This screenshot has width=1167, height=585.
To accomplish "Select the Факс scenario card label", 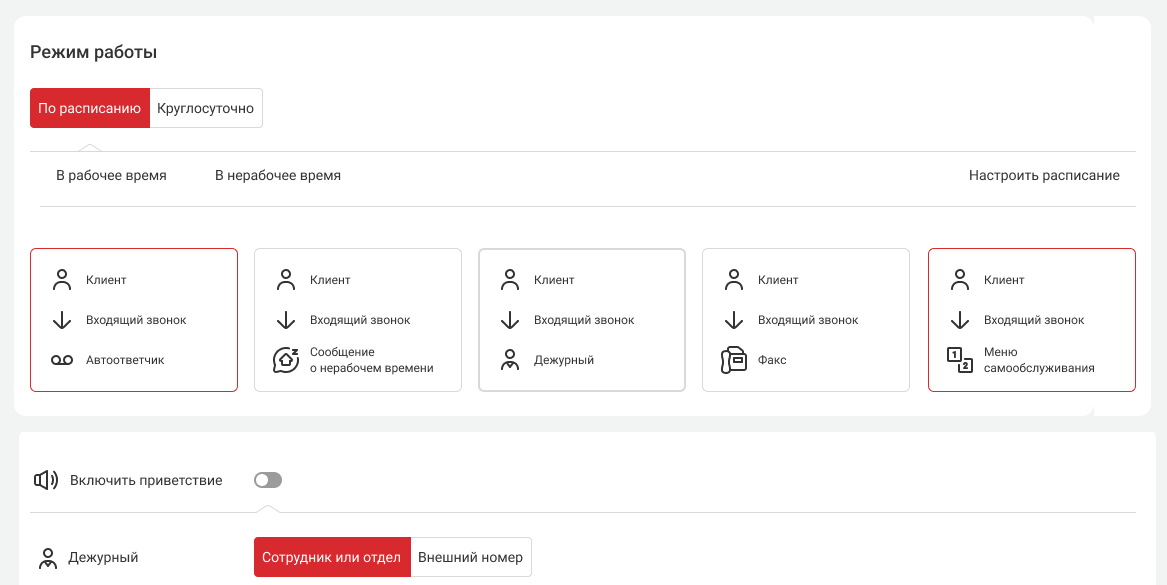I will point(772,360).
